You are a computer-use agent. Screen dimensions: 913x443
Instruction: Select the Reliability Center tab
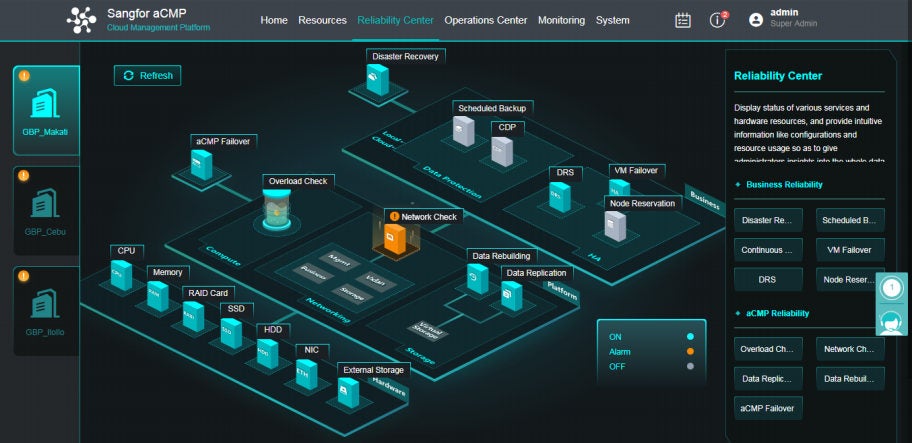(x=395, y=20)
